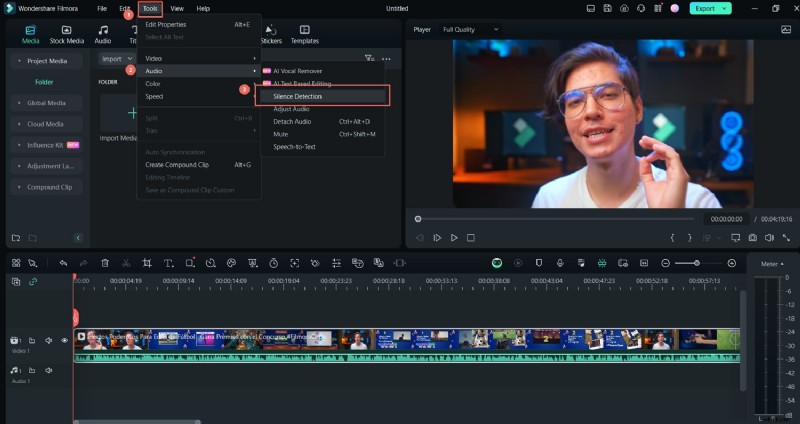Mute the Audio 1 track
The width and height of the screenshot is (800, 424).
[x=48, y=370]
